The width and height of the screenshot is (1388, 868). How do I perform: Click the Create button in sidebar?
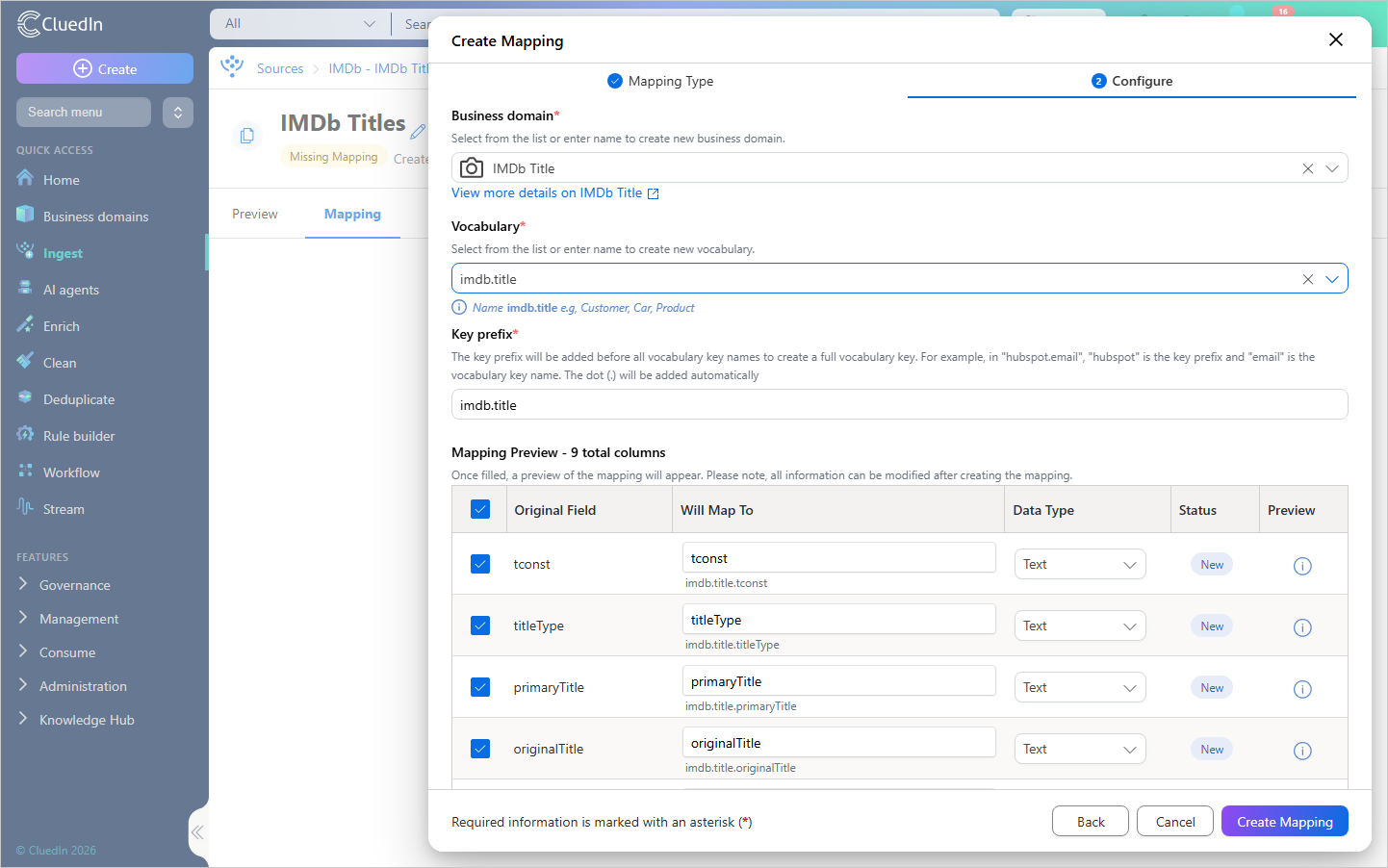(105, 68)
